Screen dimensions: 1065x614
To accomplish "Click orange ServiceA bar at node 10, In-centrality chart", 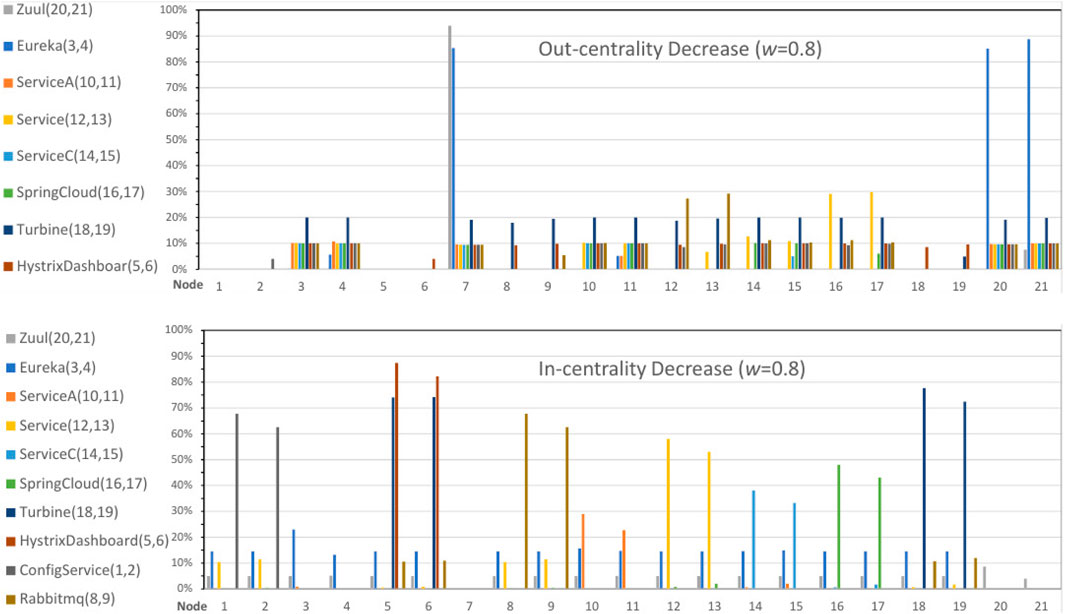I will (x=583, y=552).
